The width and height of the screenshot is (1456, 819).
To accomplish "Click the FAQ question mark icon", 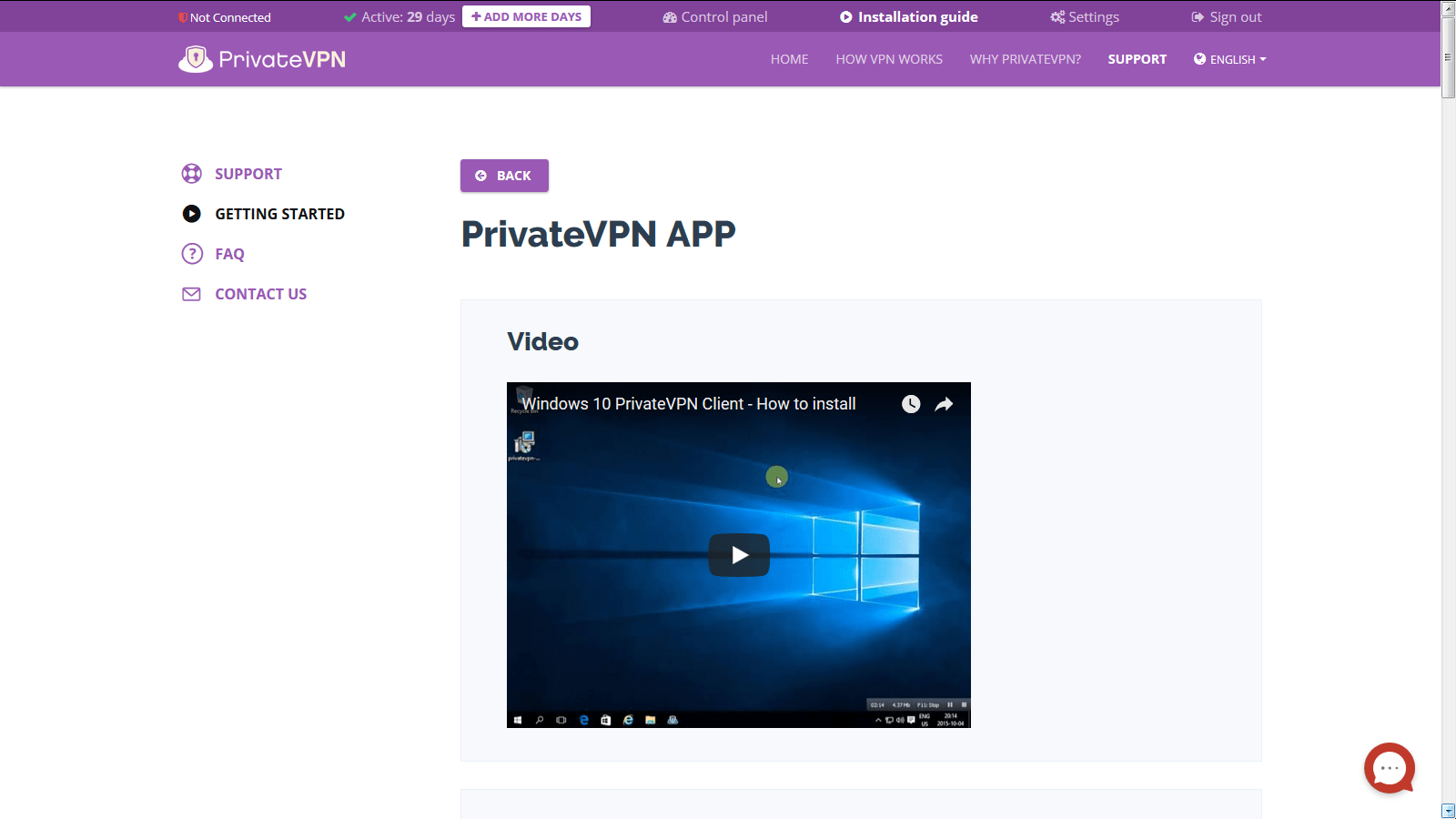I will click(191, 254).
